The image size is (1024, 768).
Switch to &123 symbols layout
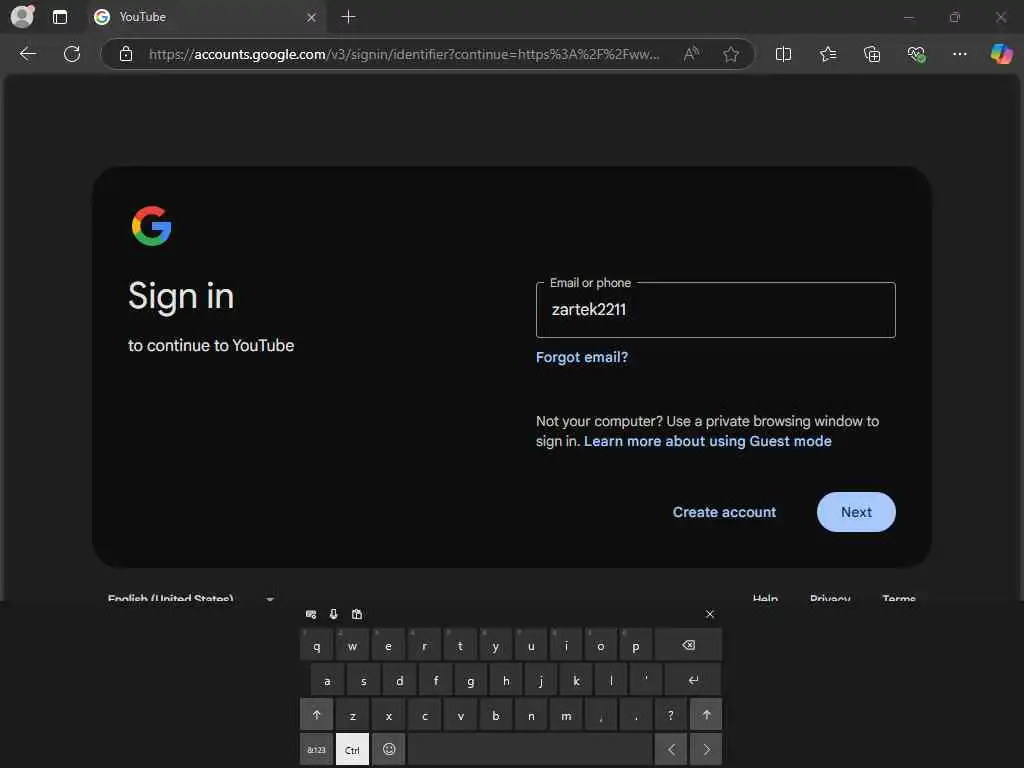(317, 749)
